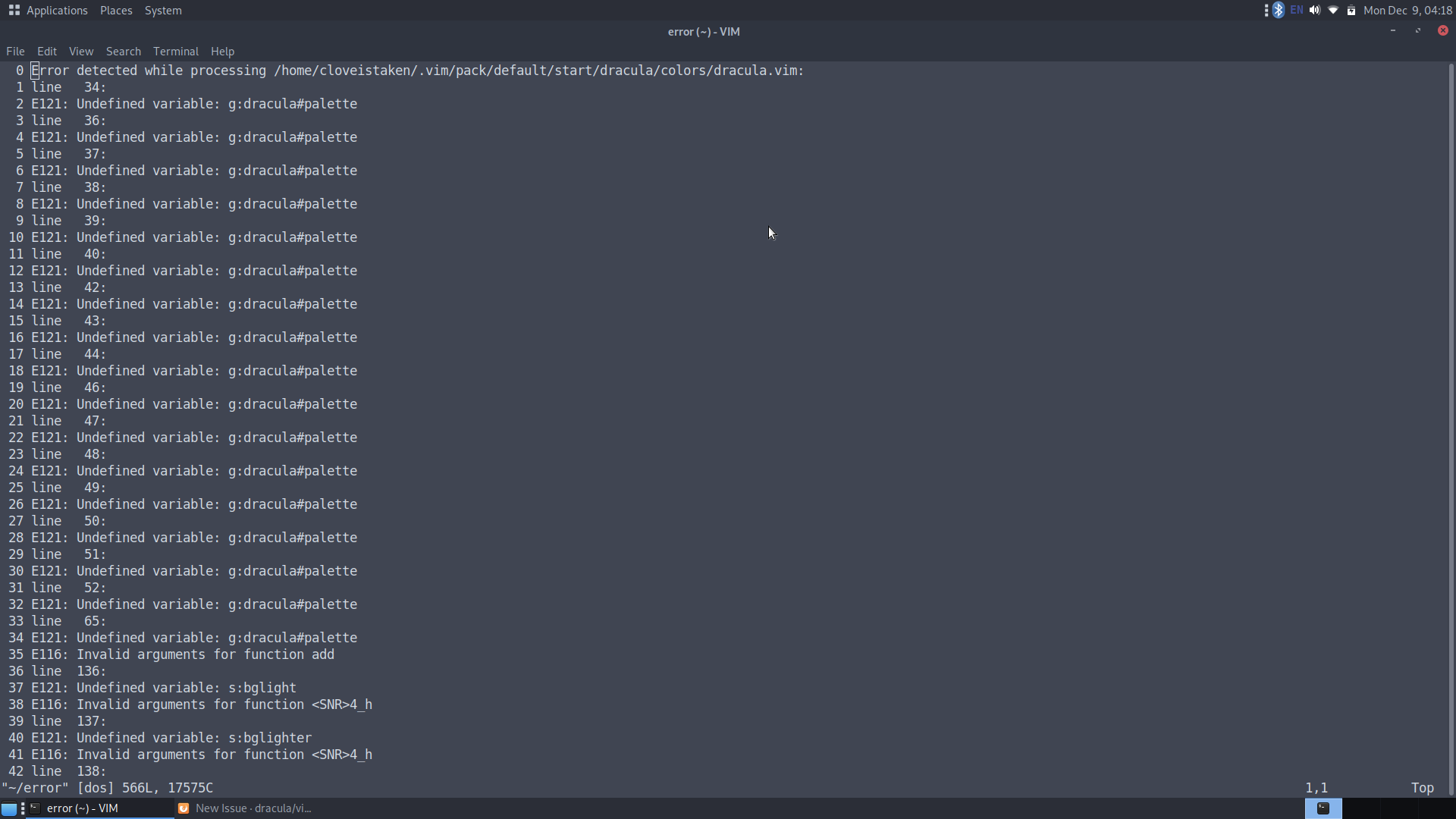Screen dimensions: 1456x819
Task: Click the workspace switcher at bottom right
Action: click(1324, 808)
